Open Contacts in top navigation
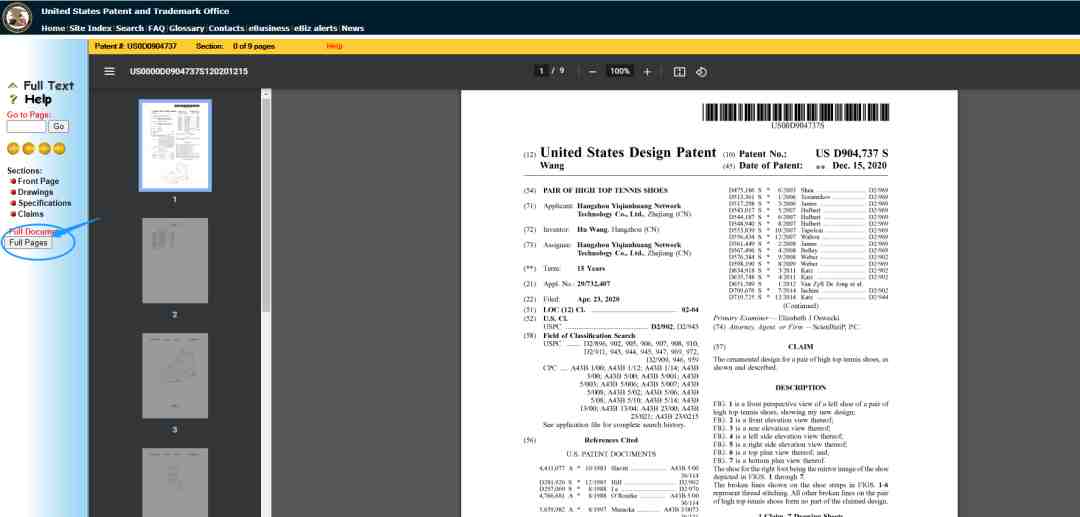This screenshot has height=517, width=1080. click(226, 28)
